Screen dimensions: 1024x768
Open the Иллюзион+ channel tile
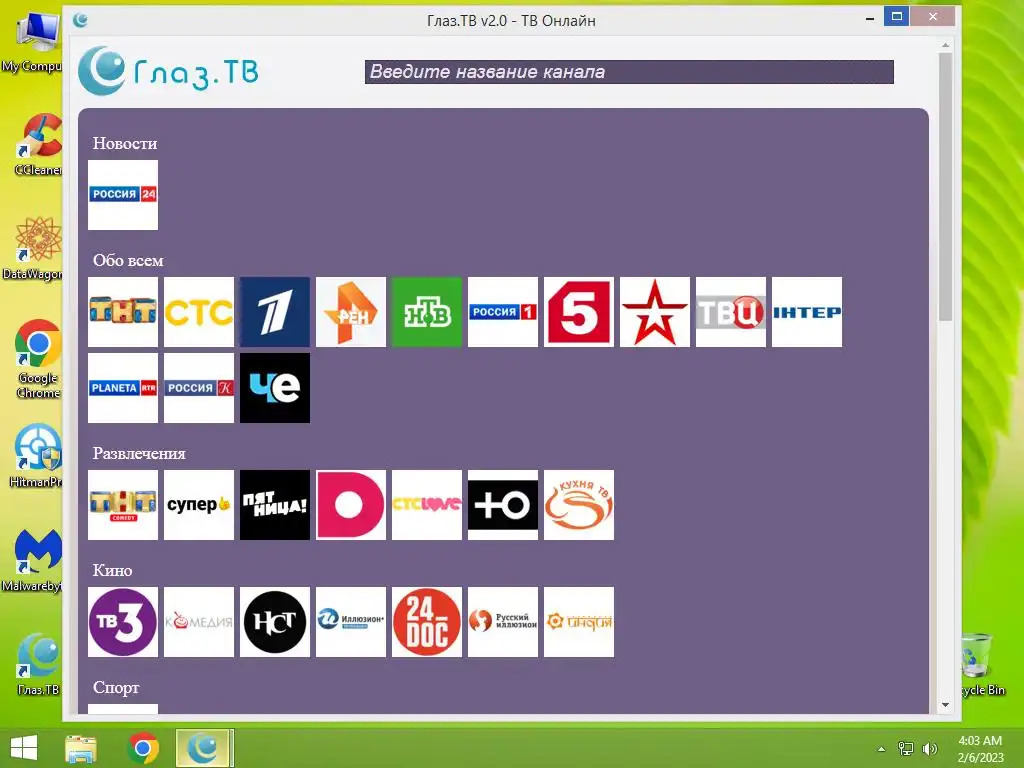351,622
